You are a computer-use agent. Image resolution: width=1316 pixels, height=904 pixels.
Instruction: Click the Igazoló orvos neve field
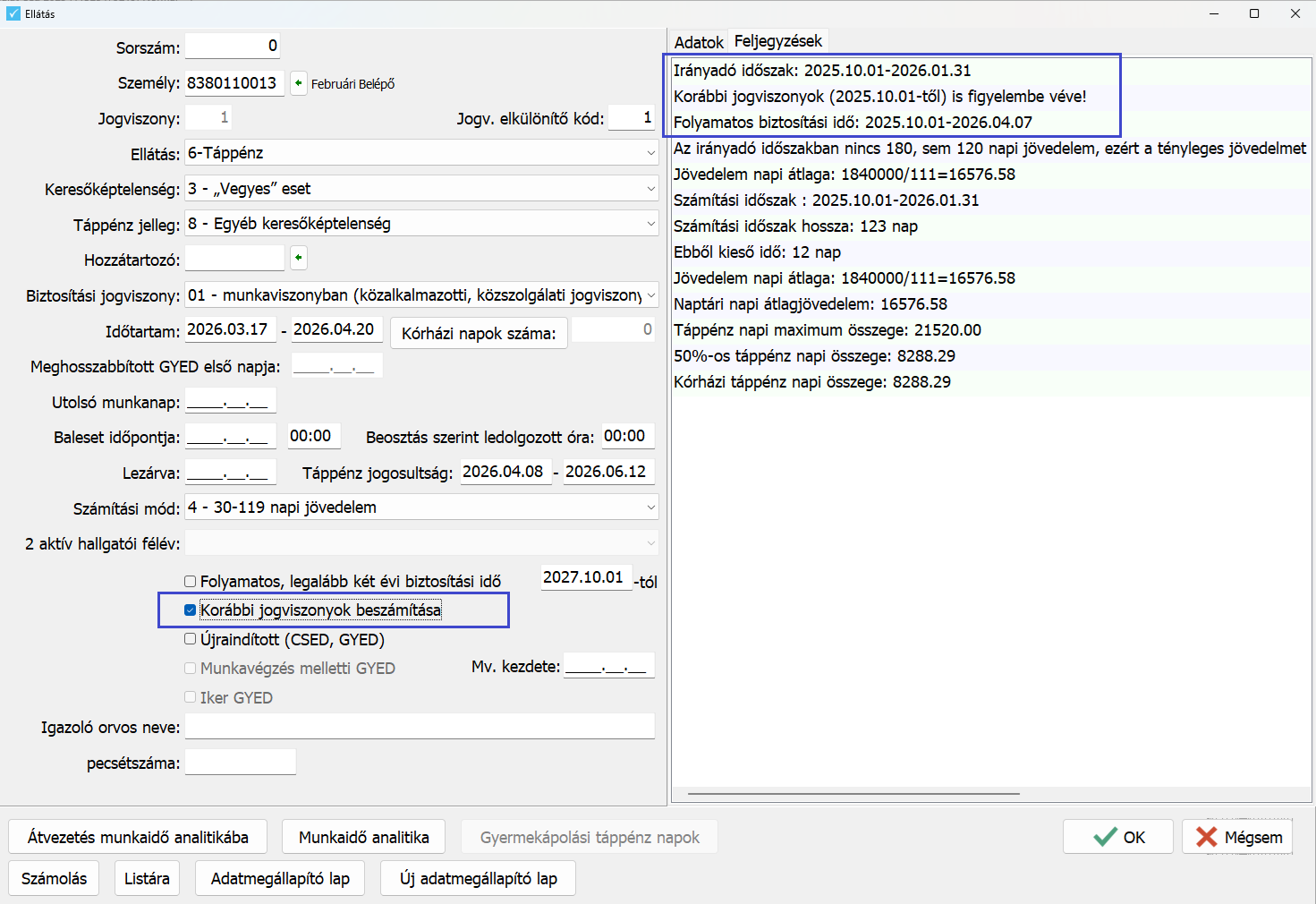click(x=420, y=727)
